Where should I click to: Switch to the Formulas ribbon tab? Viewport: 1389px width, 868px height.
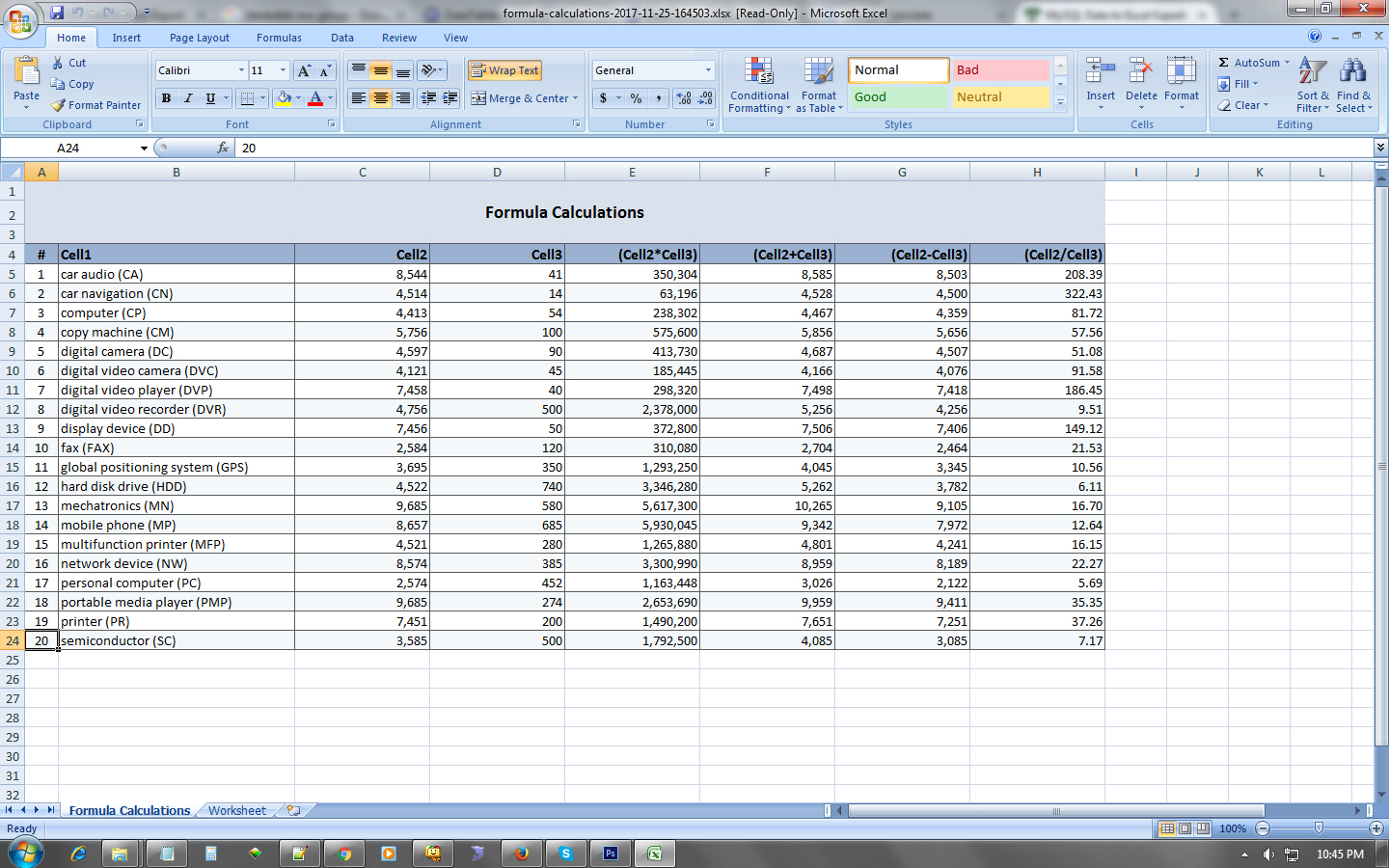click(279, 38)
